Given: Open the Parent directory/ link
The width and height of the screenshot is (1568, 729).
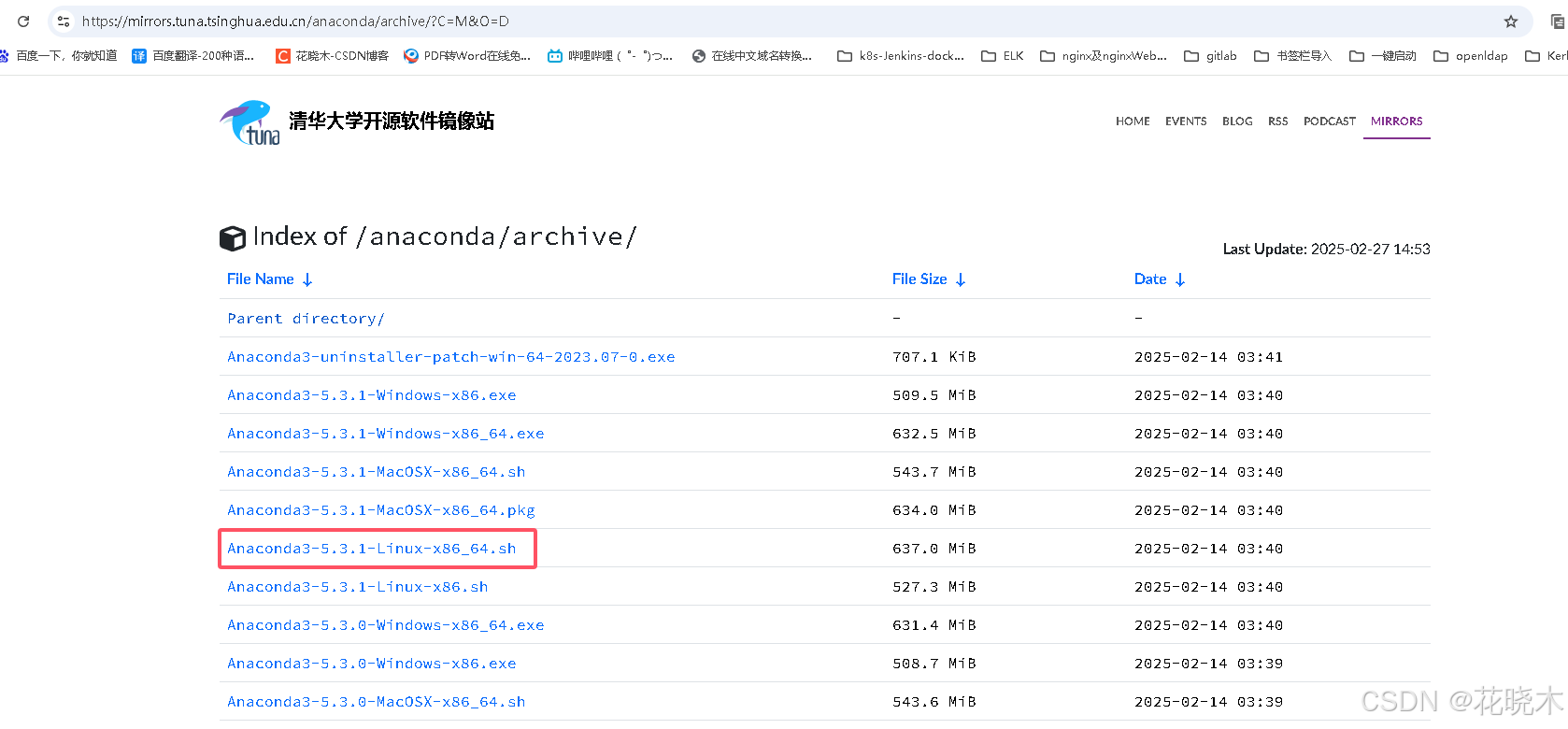Looking at the screenshot, I should click(306, 319).
